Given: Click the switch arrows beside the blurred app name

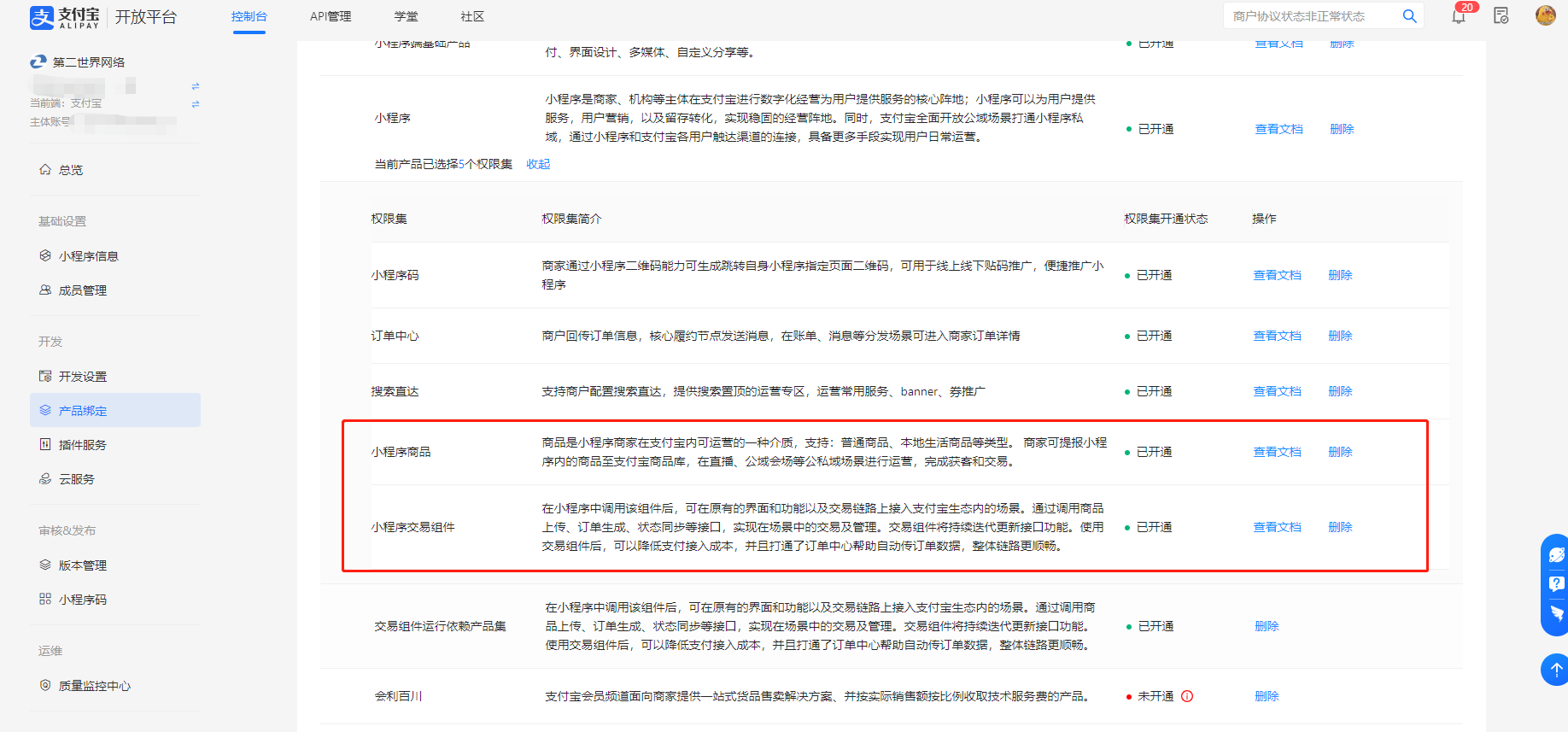Looking at the screenshot, I should [x=196, y=86].
